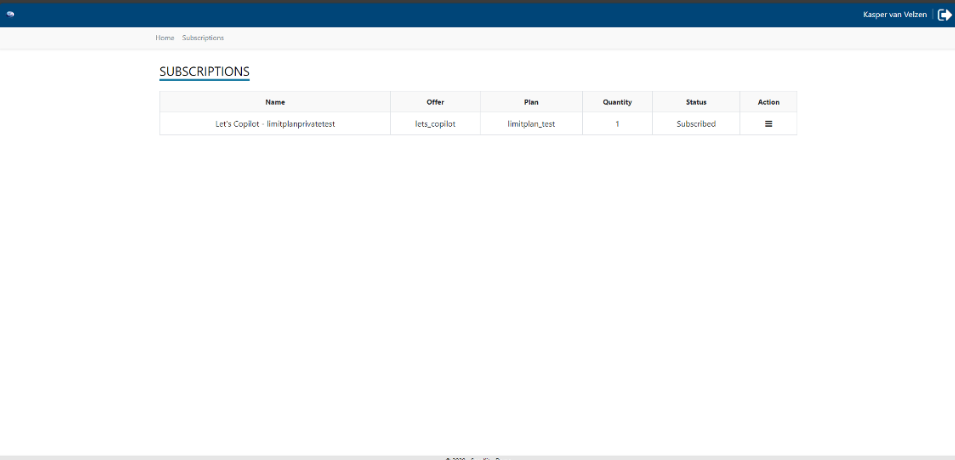Screen dimensions: 955x460
Task: Open the hamburger action menu for the subscription
Action: point(769,124)
